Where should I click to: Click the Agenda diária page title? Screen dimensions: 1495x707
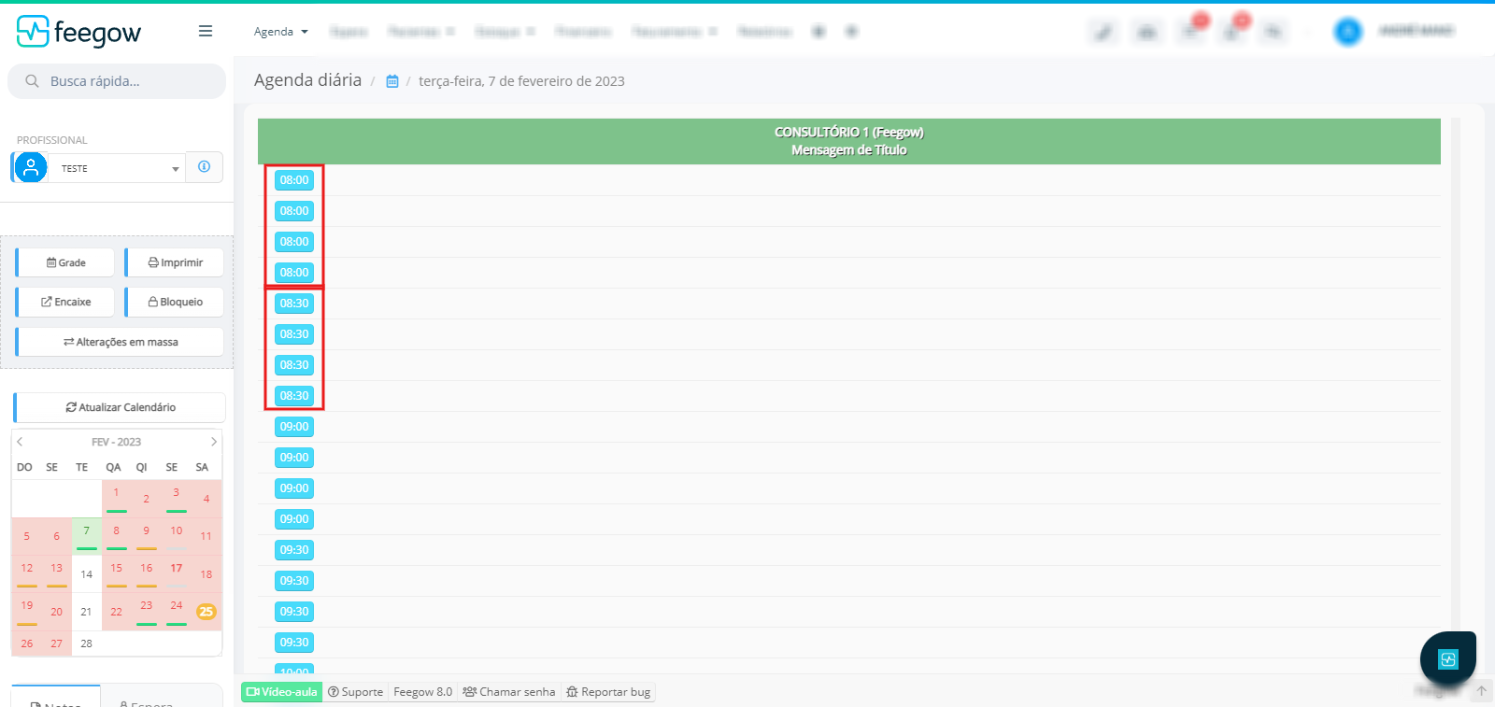point(308,80)
